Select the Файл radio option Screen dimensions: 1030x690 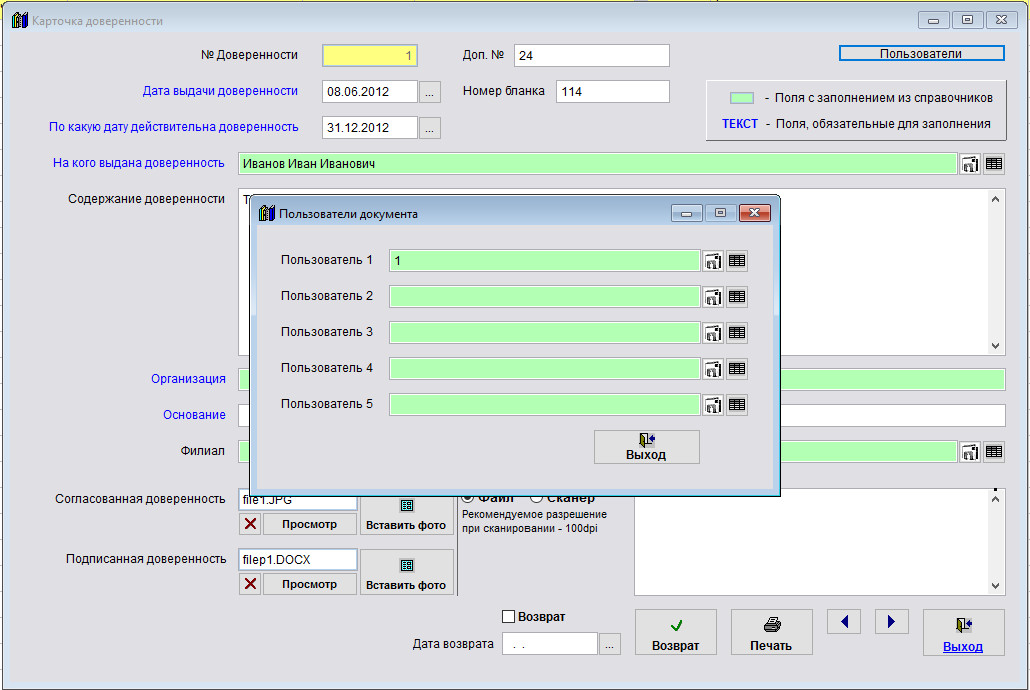pyautogui.click(x=467, y=497)
